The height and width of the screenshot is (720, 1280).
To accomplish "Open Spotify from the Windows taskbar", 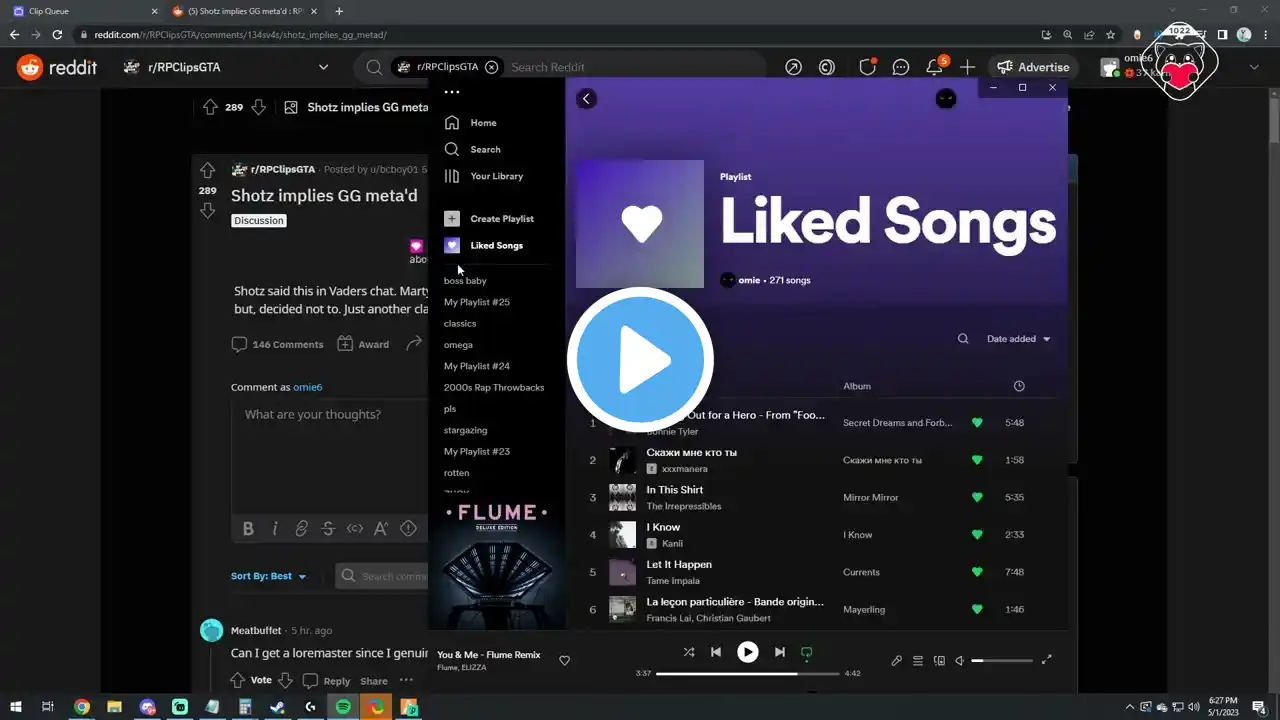I will [x=343, y=707].
